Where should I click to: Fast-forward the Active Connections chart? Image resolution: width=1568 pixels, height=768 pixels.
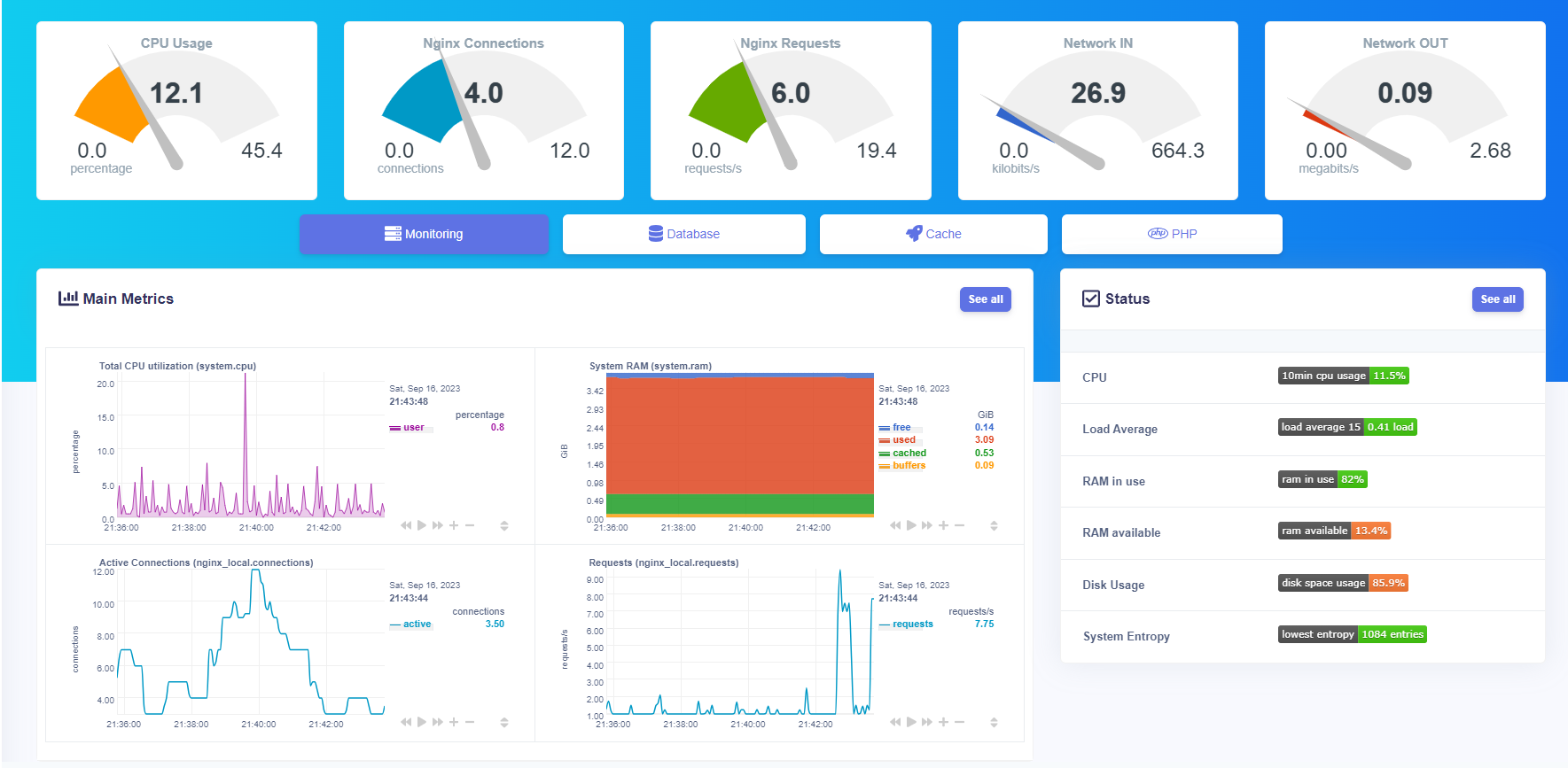click(438, 722)
